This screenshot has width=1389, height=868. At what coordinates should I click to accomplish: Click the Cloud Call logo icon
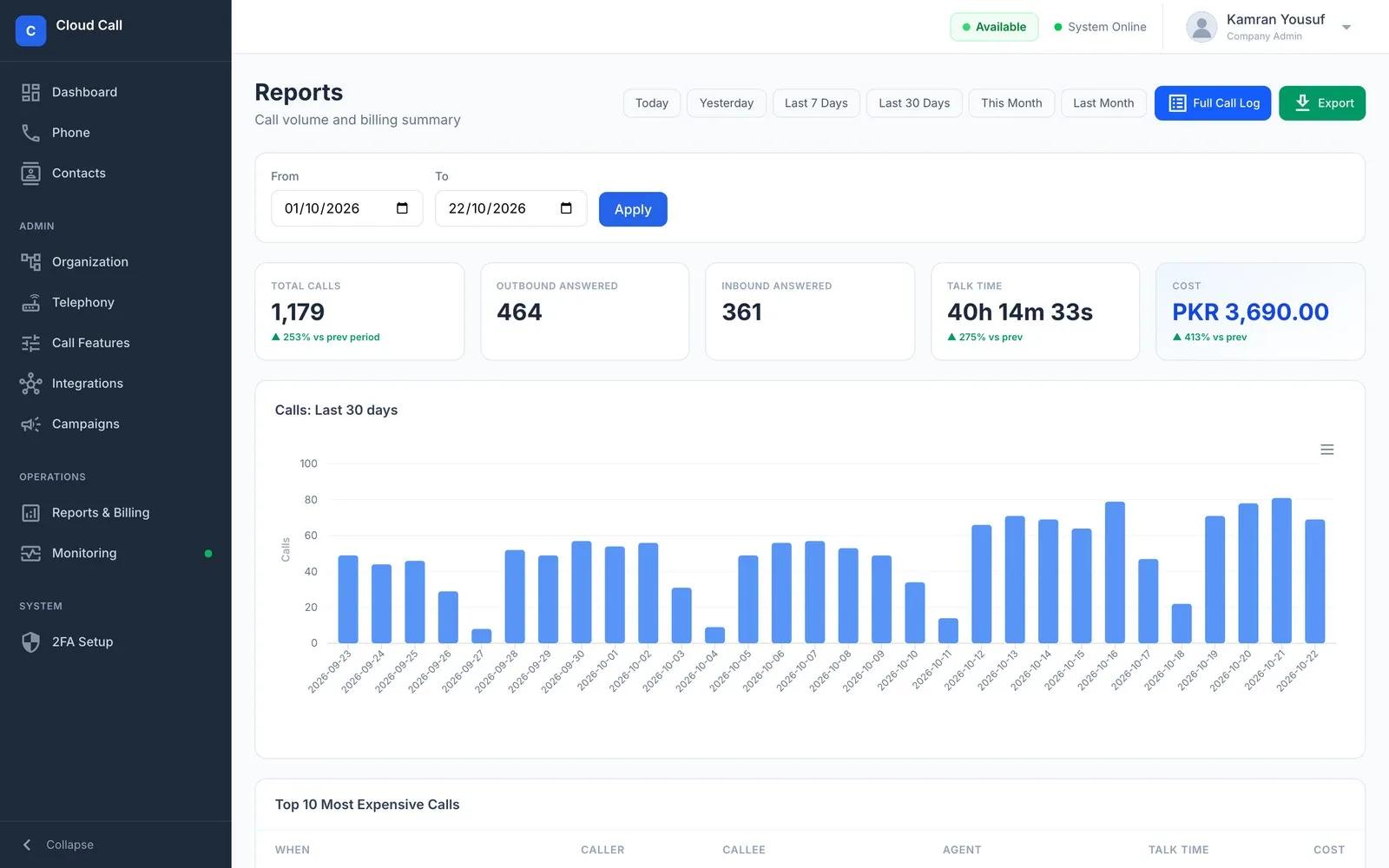30,30
